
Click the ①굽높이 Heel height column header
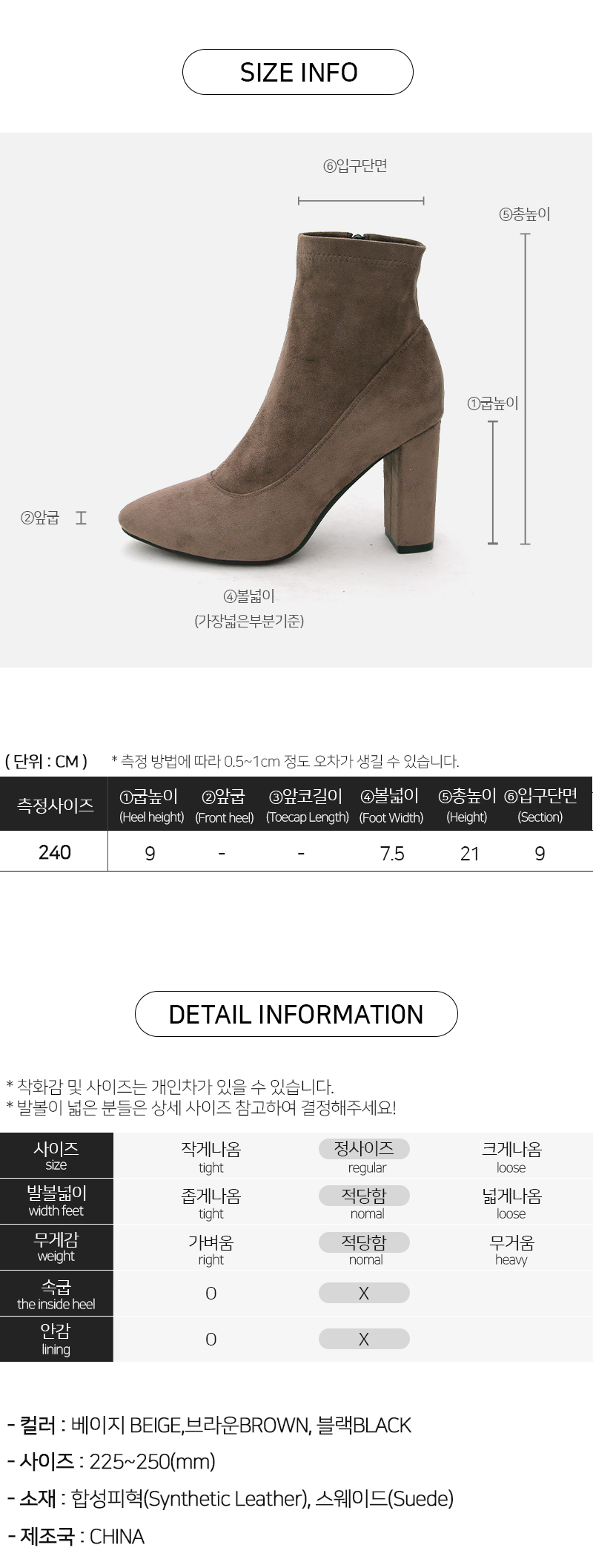(x=151, y=806)
